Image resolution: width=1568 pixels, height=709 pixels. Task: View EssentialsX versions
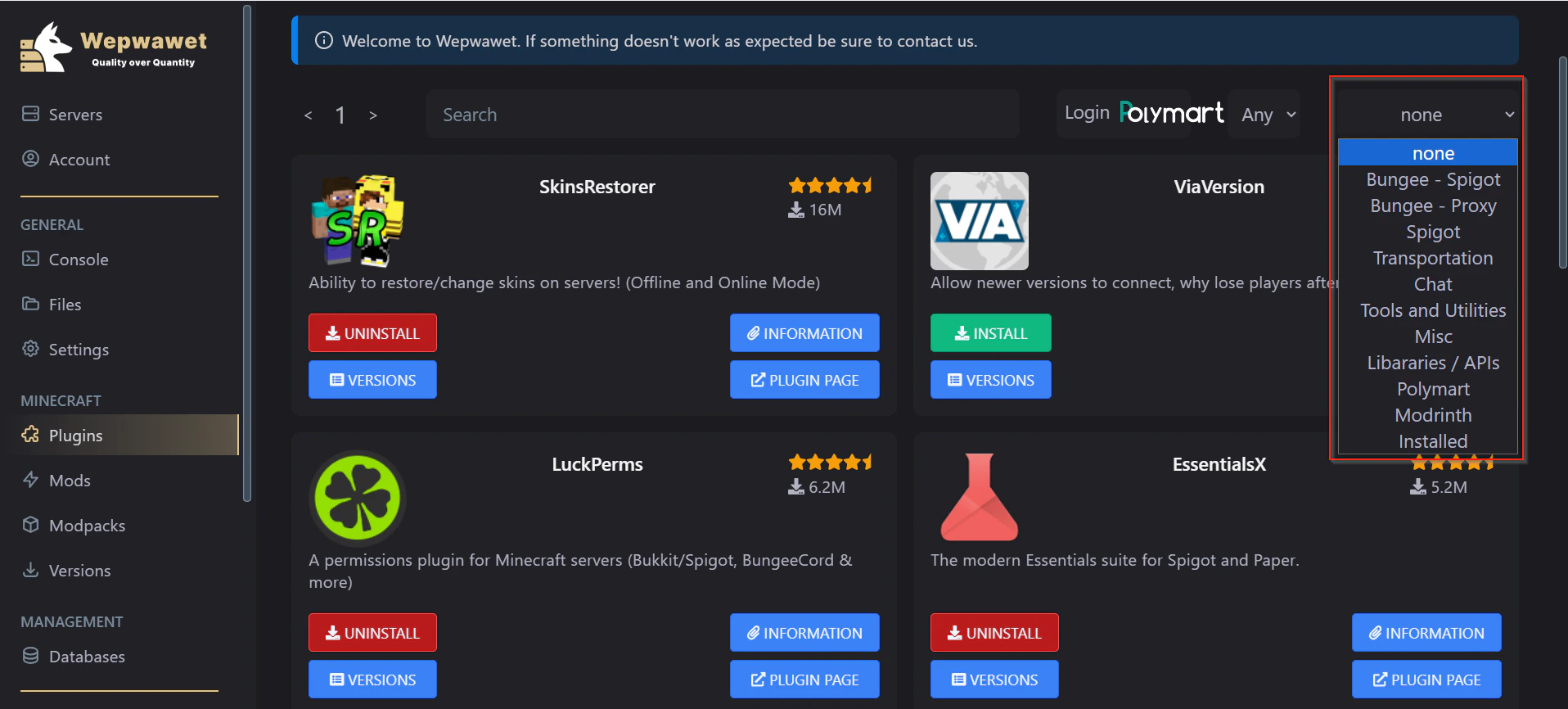(x=994, y=680)
